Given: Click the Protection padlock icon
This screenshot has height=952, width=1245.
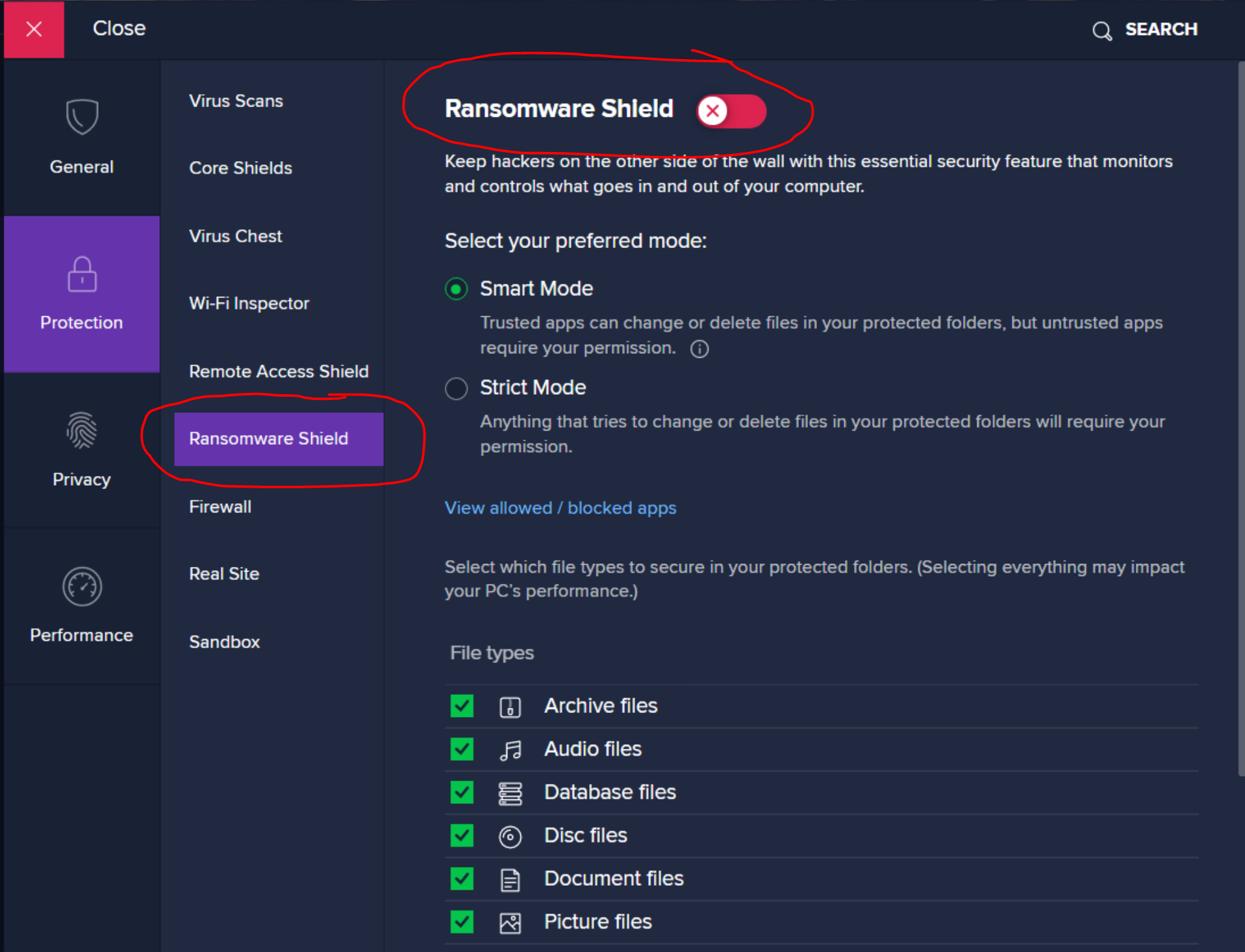Looking at the screenshot, I should [x=82, y=274].
